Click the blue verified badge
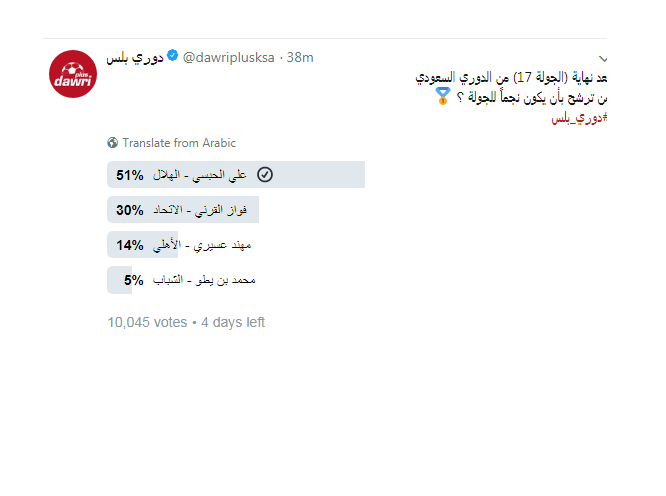The height and width of the screenshot is (496, 666). 172,56
